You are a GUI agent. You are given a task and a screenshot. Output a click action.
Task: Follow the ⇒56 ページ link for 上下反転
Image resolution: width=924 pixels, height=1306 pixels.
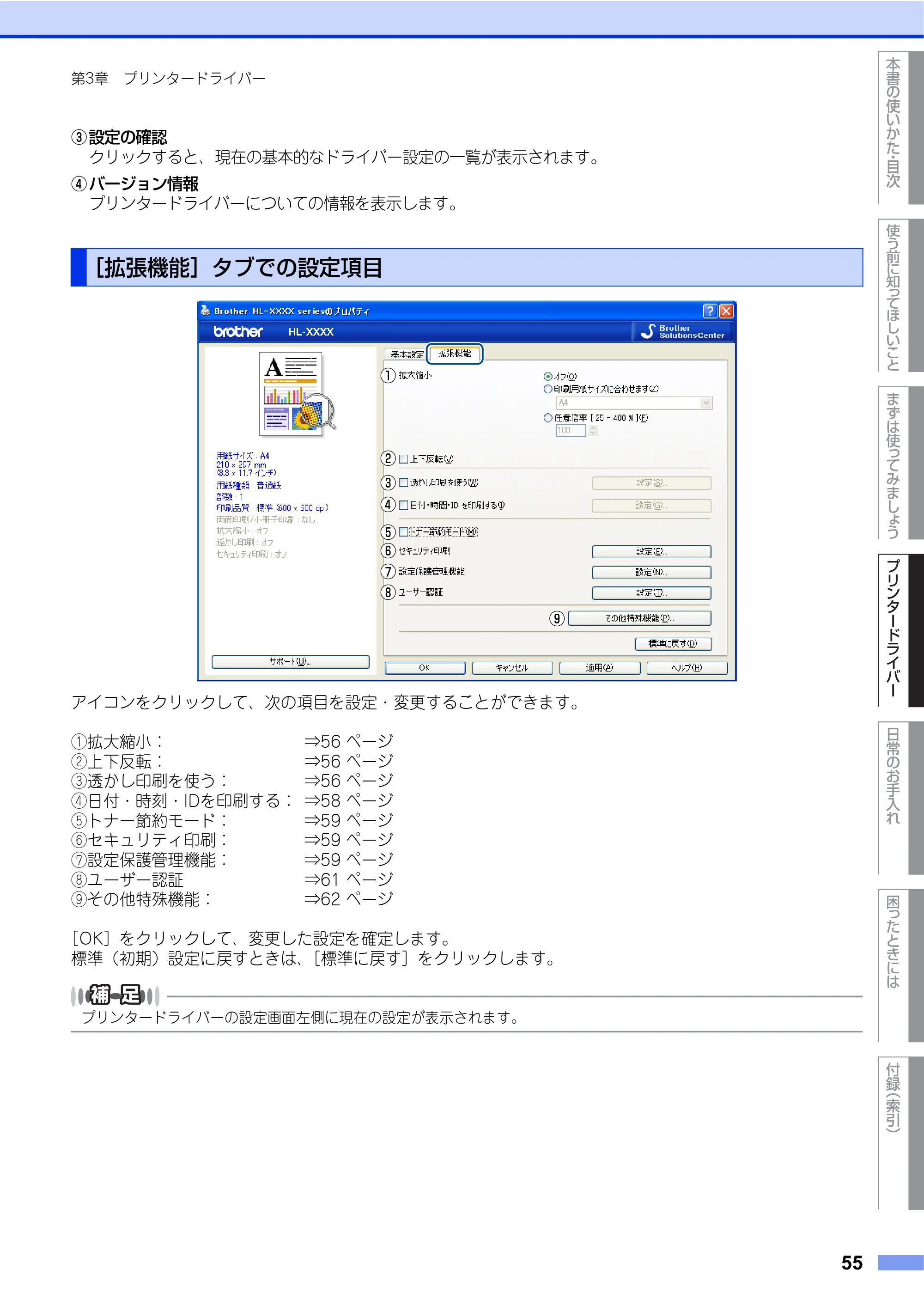tap(348, 761)
